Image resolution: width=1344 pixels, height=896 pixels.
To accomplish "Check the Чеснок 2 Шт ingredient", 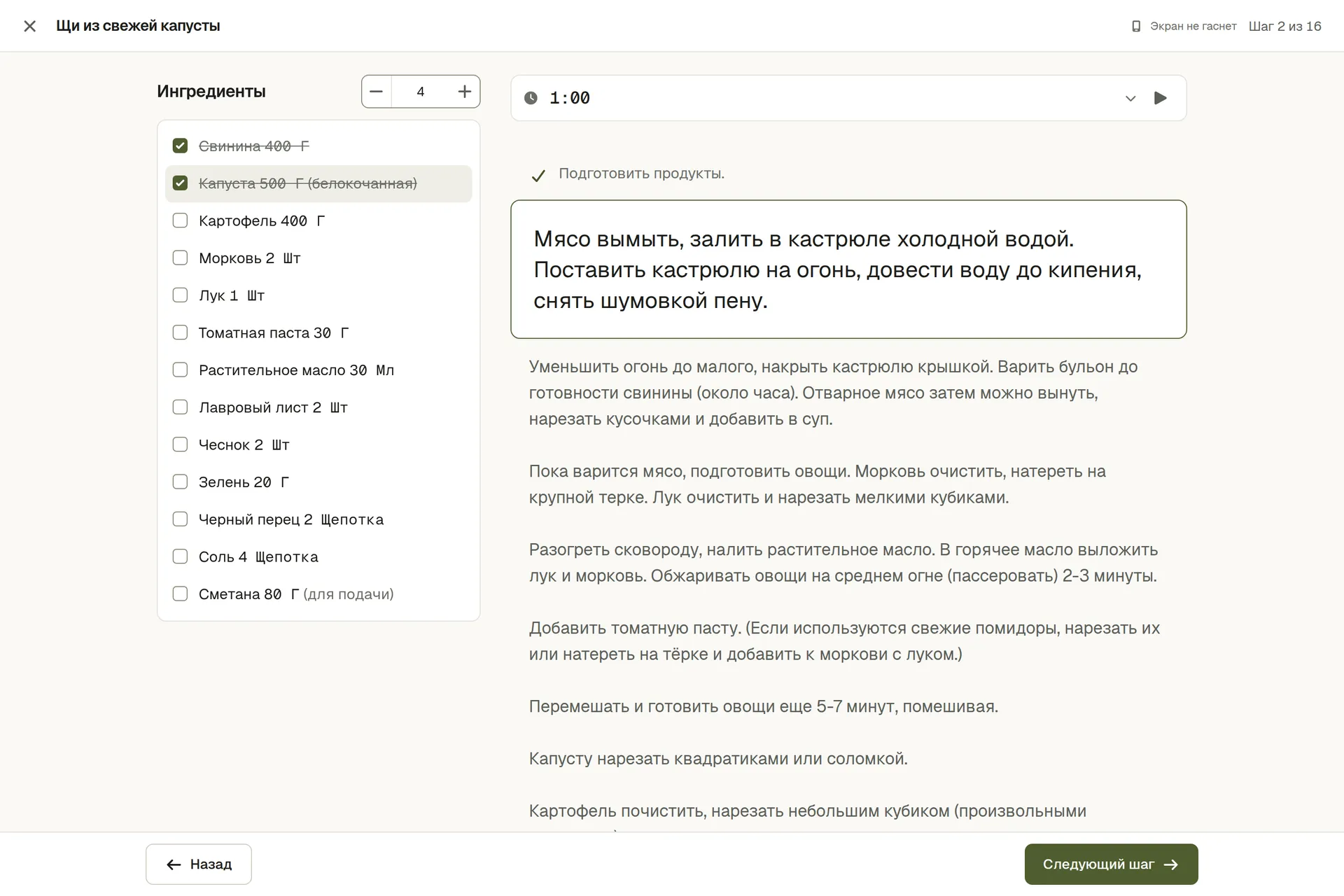I will coord(180,444).
